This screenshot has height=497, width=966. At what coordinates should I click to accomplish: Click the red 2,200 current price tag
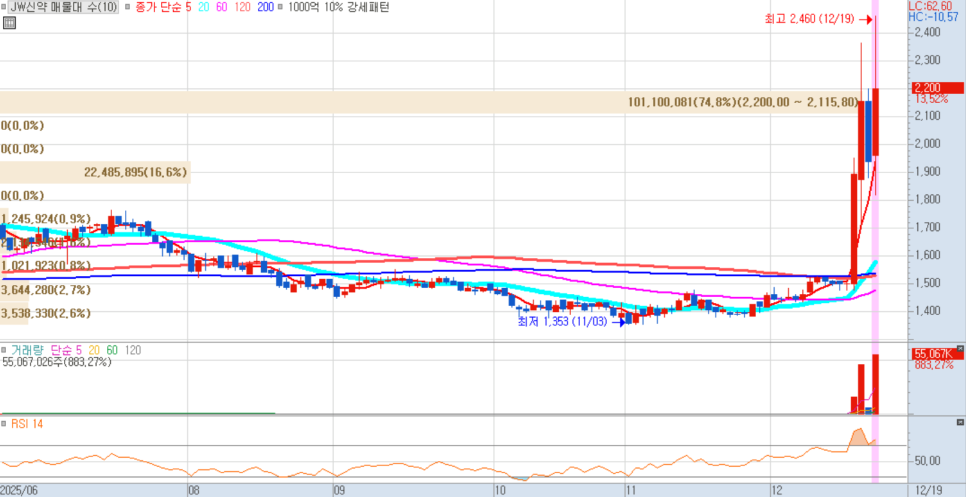click(x=937, y=87)
